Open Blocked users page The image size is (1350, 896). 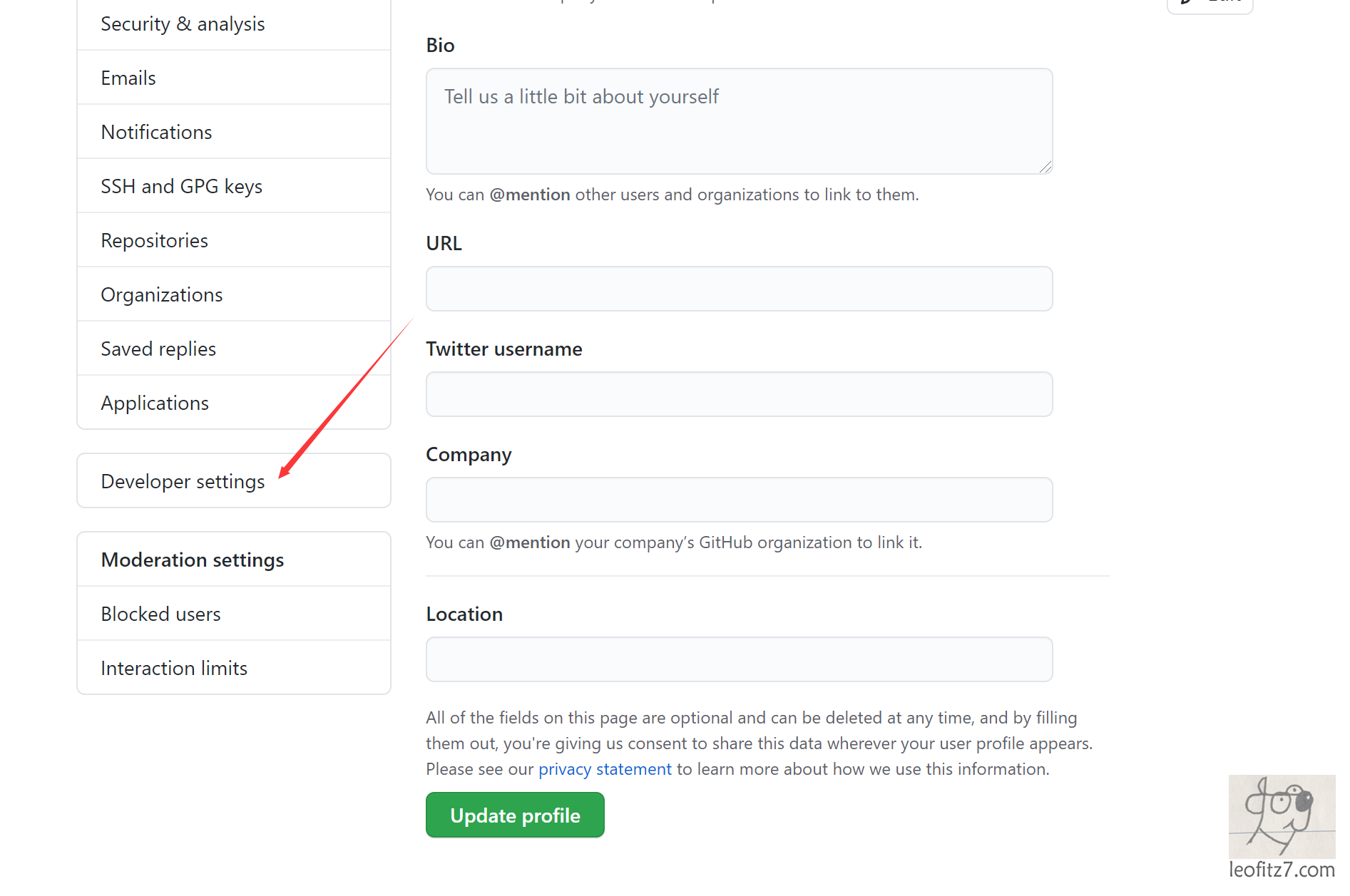click(x=160, y=614)
